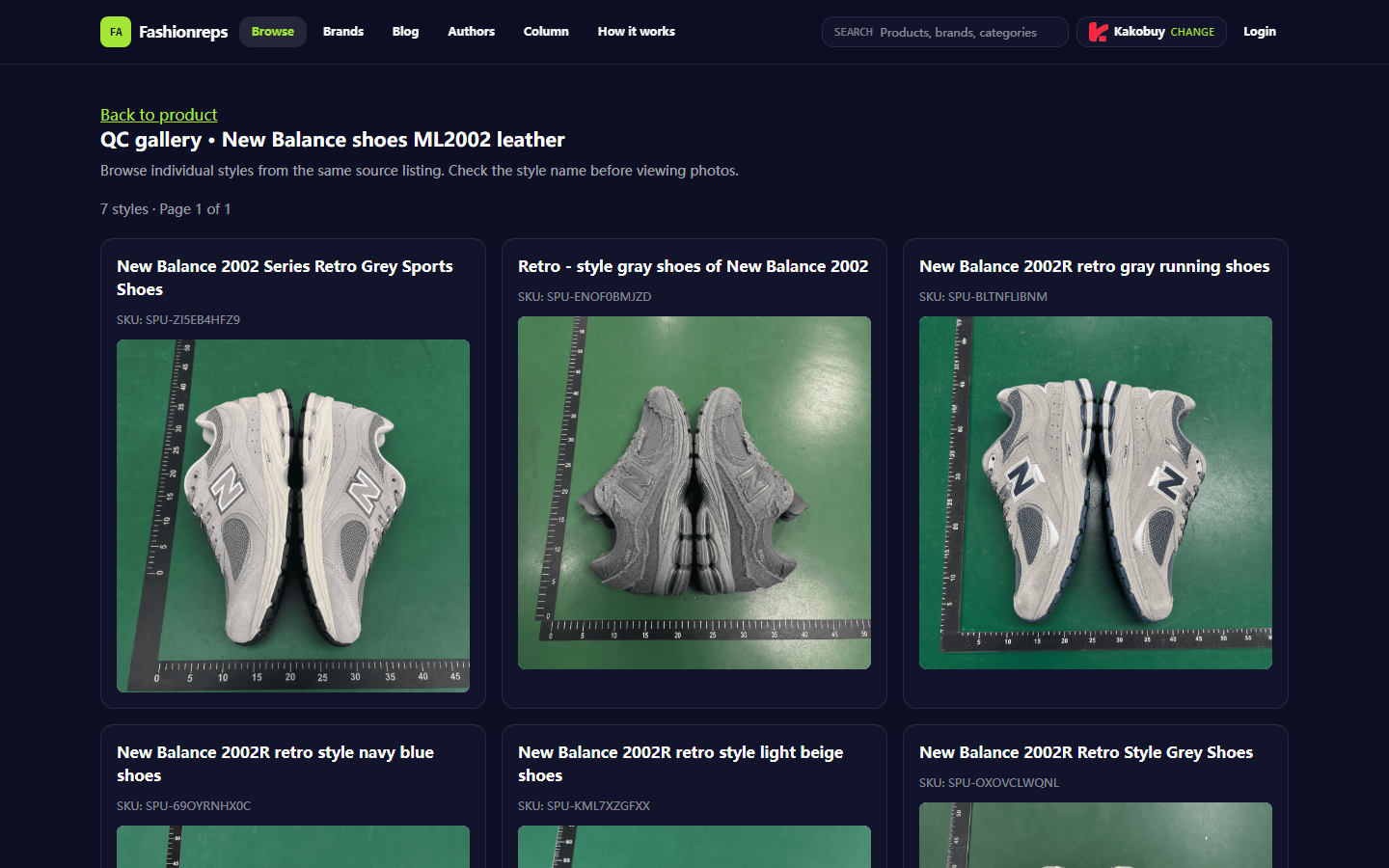Follow the Back to product link
This screenshot has width=1389, height=868.
tap(159, 115)
